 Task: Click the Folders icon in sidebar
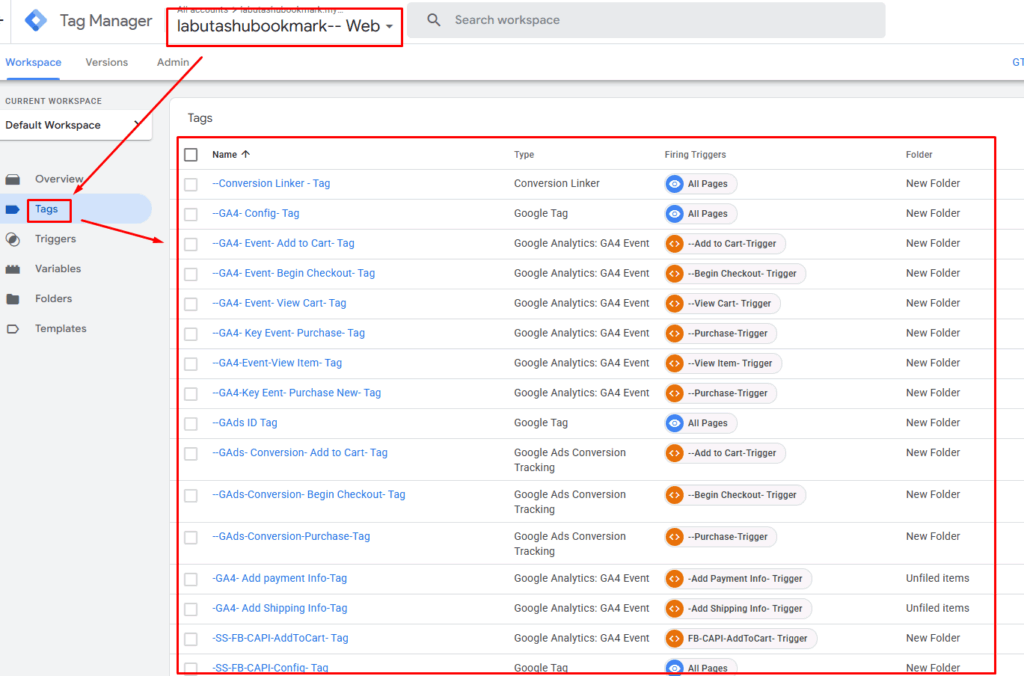[x=13, y=299]
